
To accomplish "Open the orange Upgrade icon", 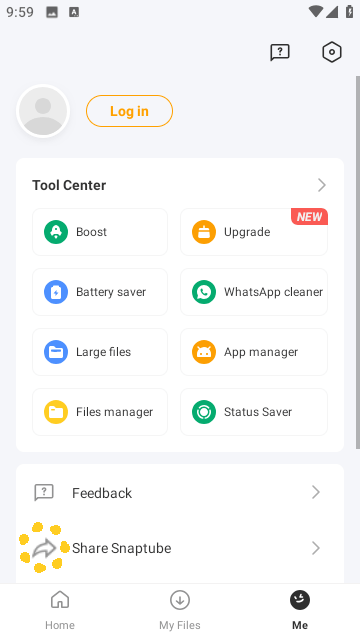I will [x=204, y=232].
